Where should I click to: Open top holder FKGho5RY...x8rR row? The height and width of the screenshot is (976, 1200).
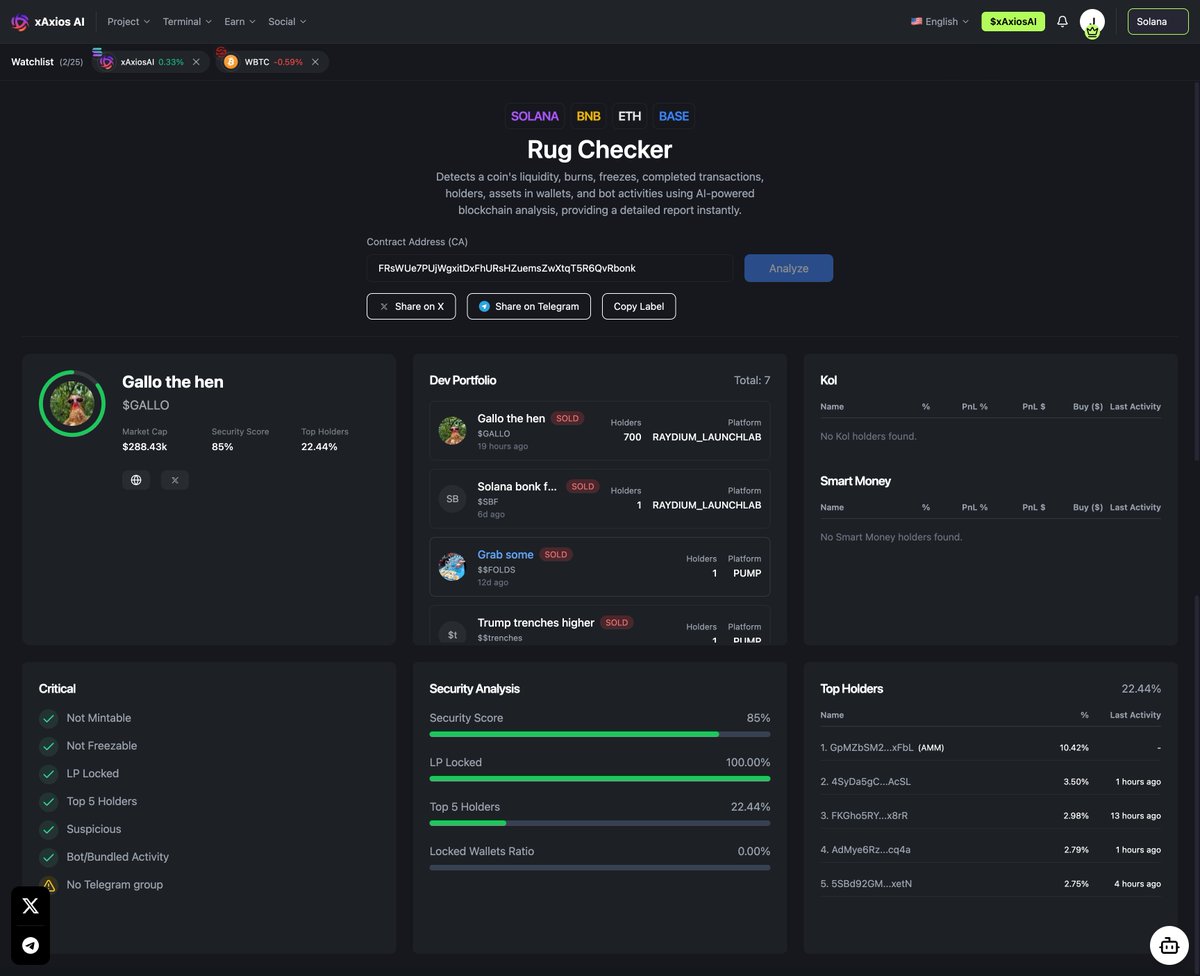pos(991,815)
